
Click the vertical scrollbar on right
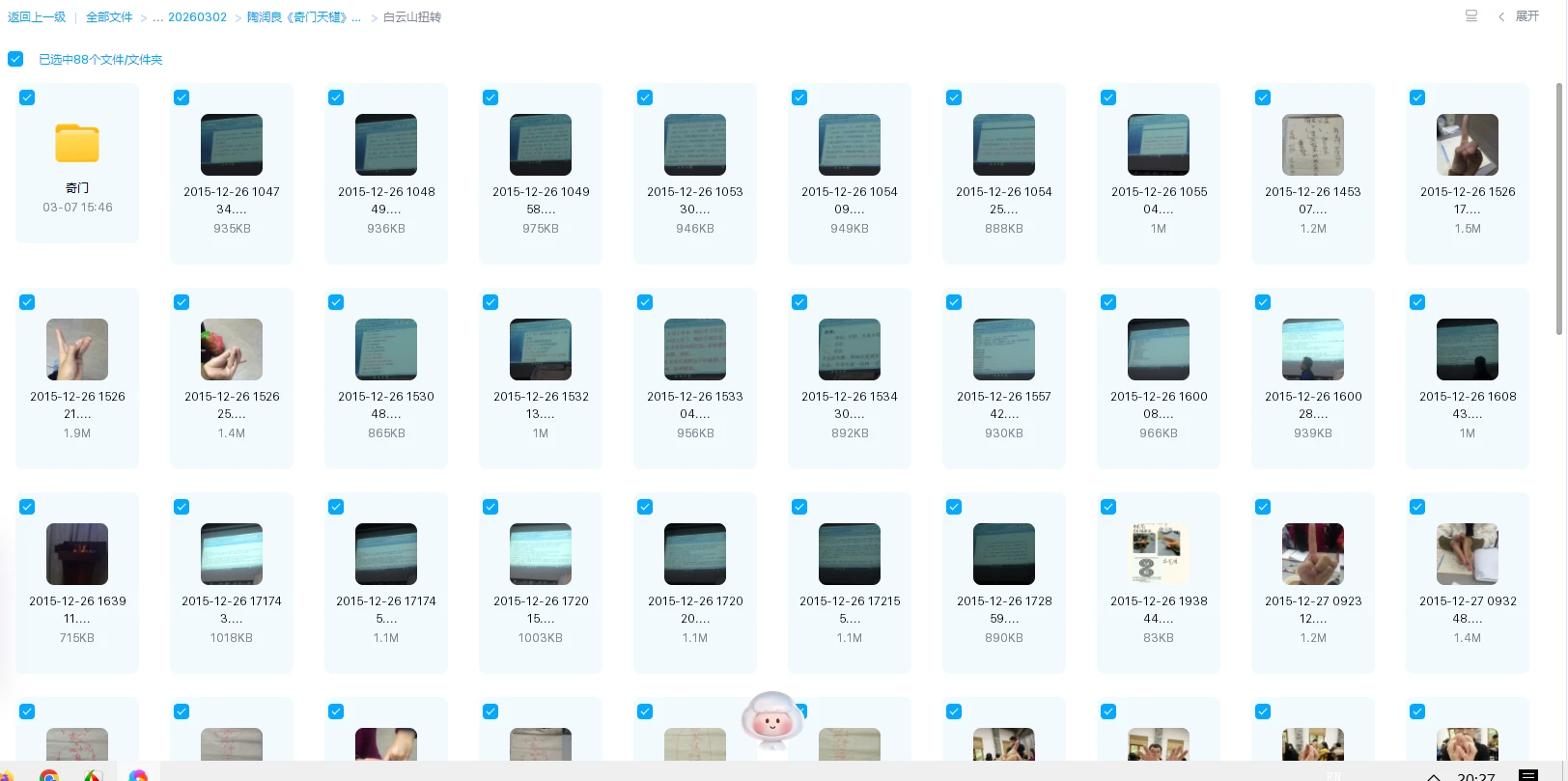tap(1558, 209)
